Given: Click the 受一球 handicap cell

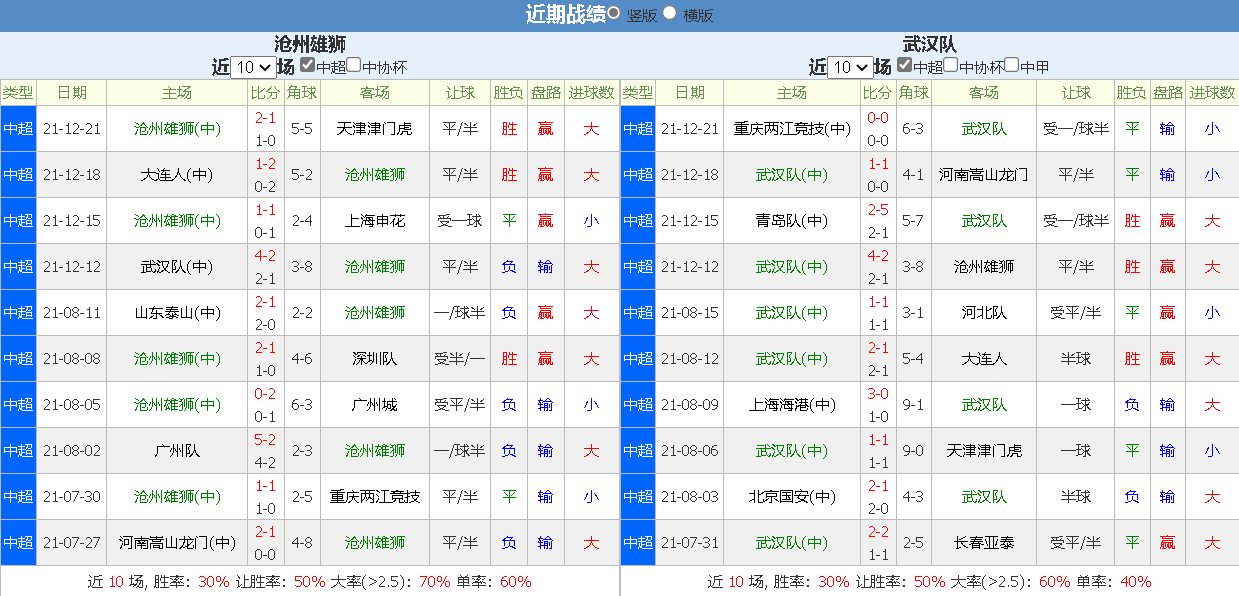Looking at the screenshot, I should tap(460, 220).
